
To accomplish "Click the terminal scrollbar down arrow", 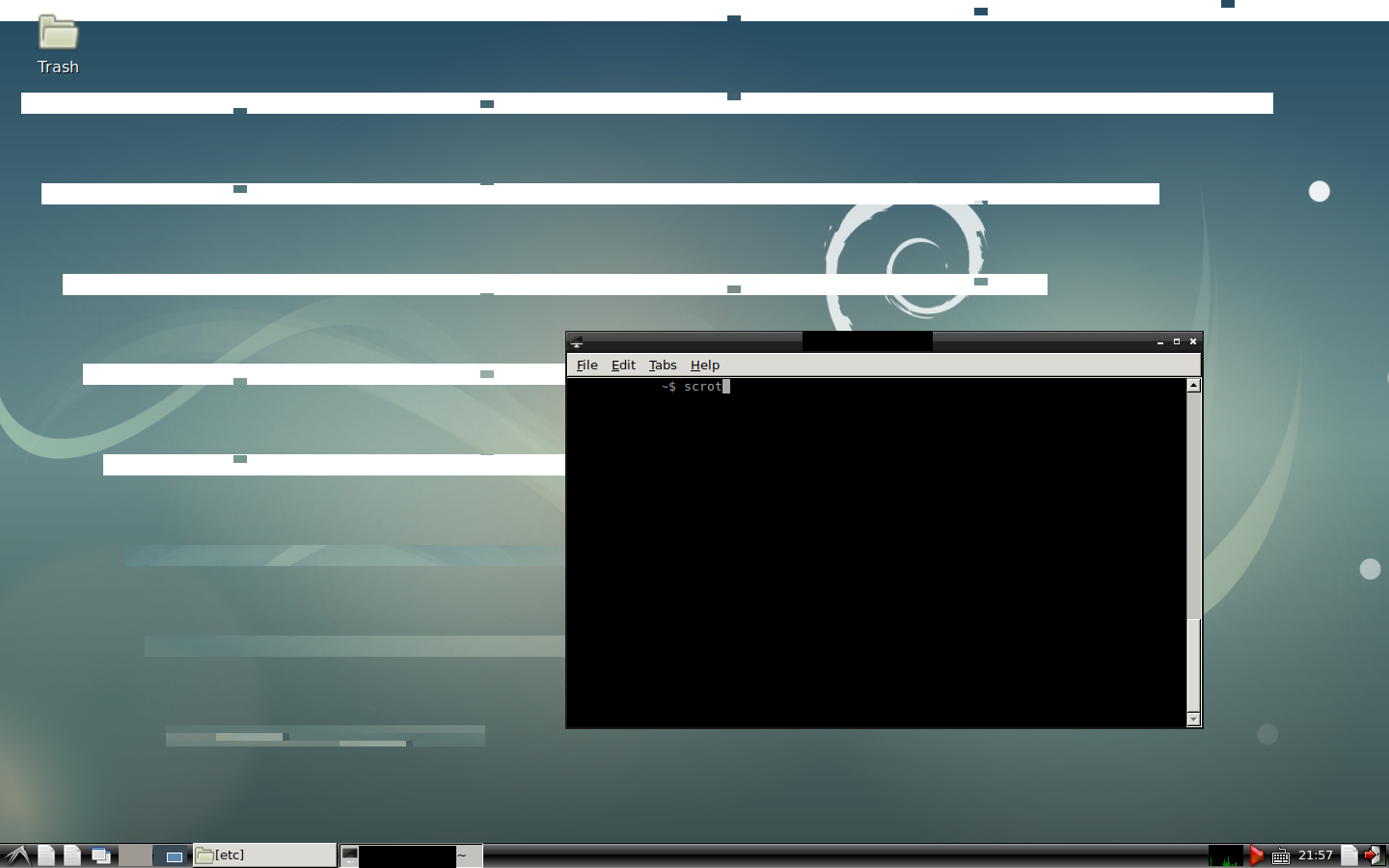I will click(1193, 719).
